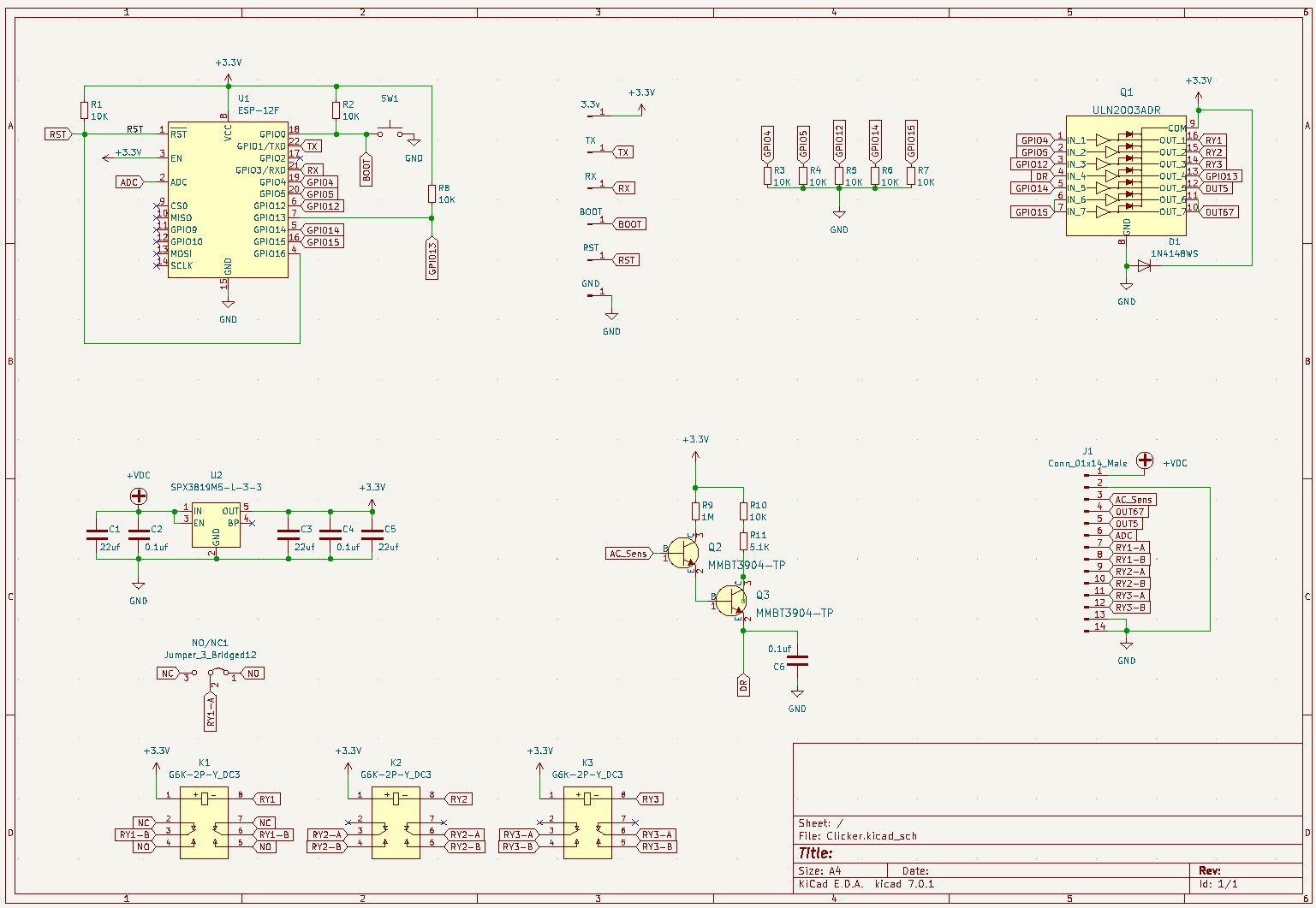Select the ADC label at U1 pin 2
The image size is (1316, 908).
130,182
